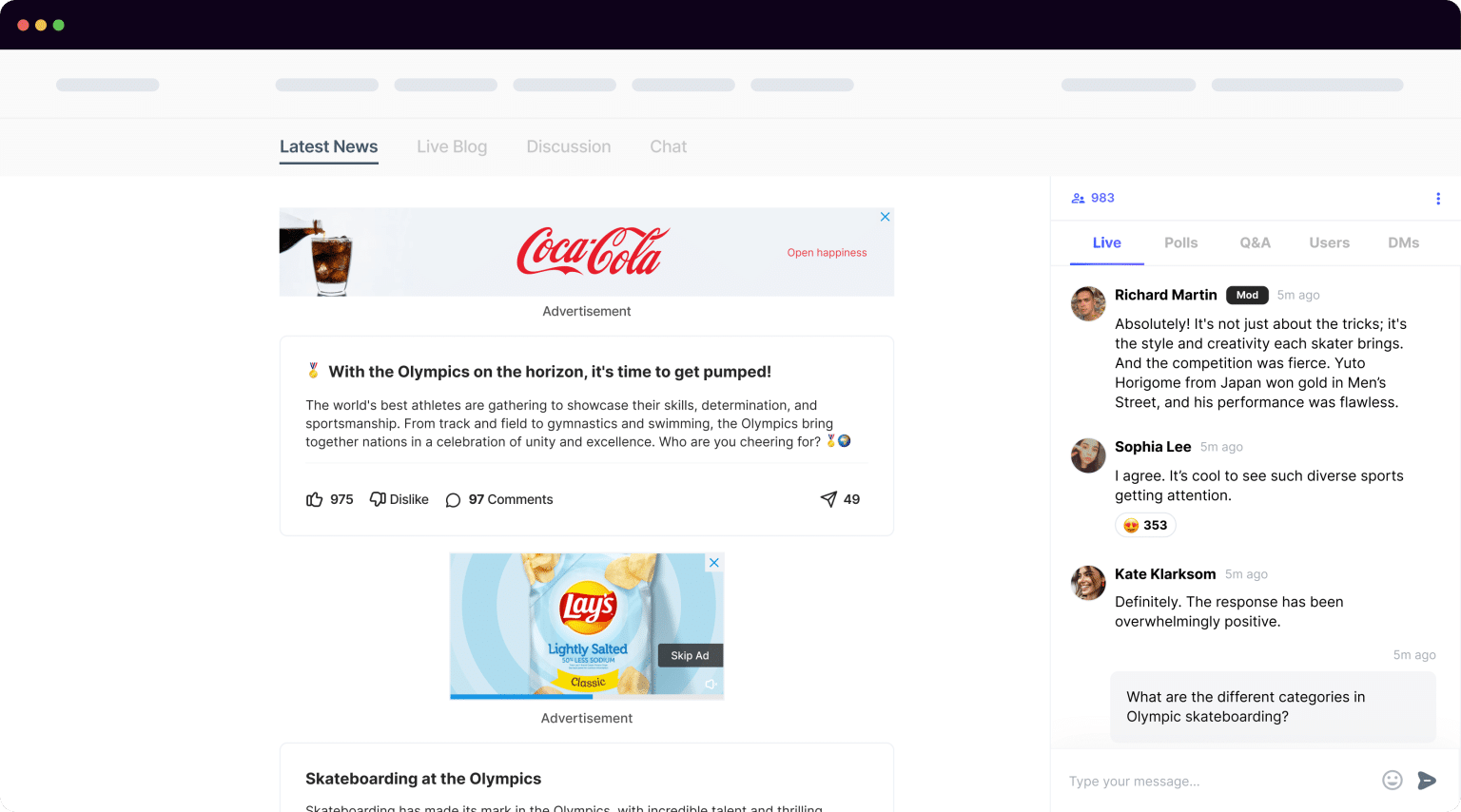Toggle the heart-eyes reaction on Sophia's message
Screen dimensions: 1461x812
pyautogui.click(x=1145, y=524)
